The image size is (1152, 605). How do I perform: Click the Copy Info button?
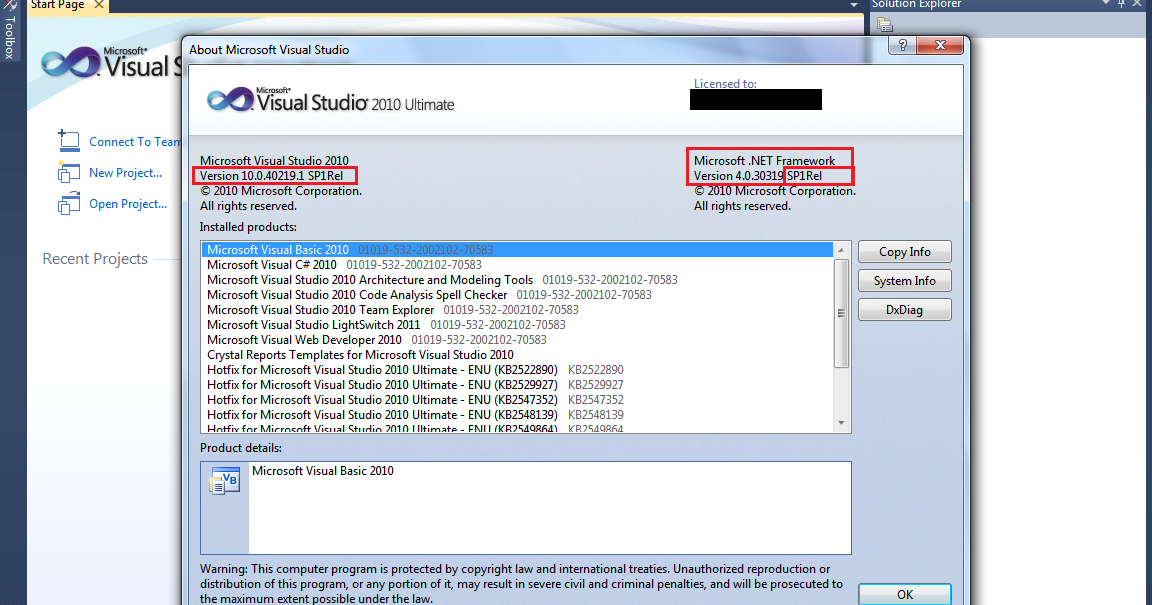tap(904, 251)
